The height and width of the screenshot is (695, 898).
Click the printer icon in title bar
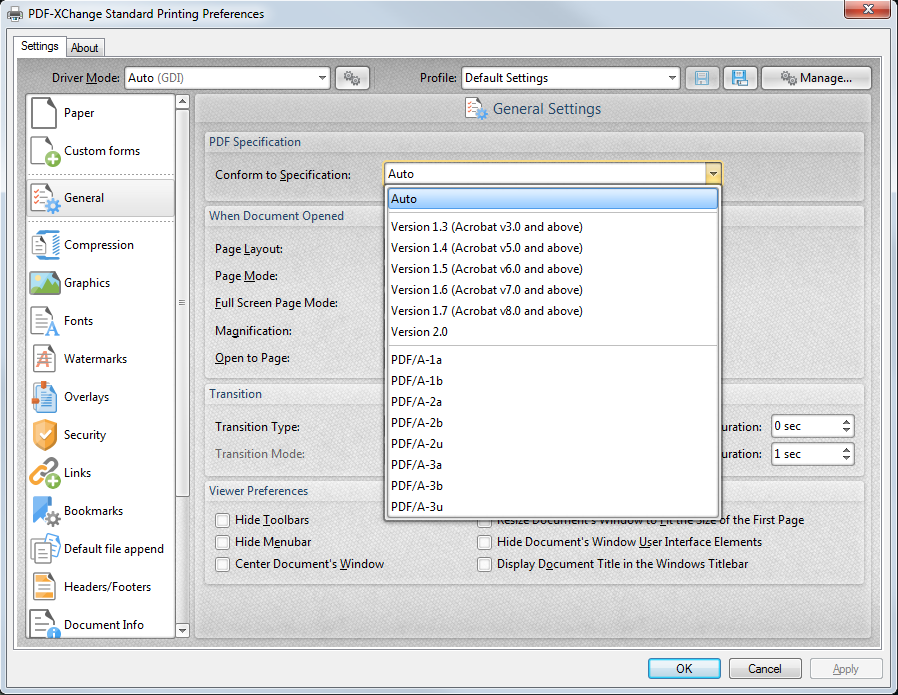coord(15,13)
